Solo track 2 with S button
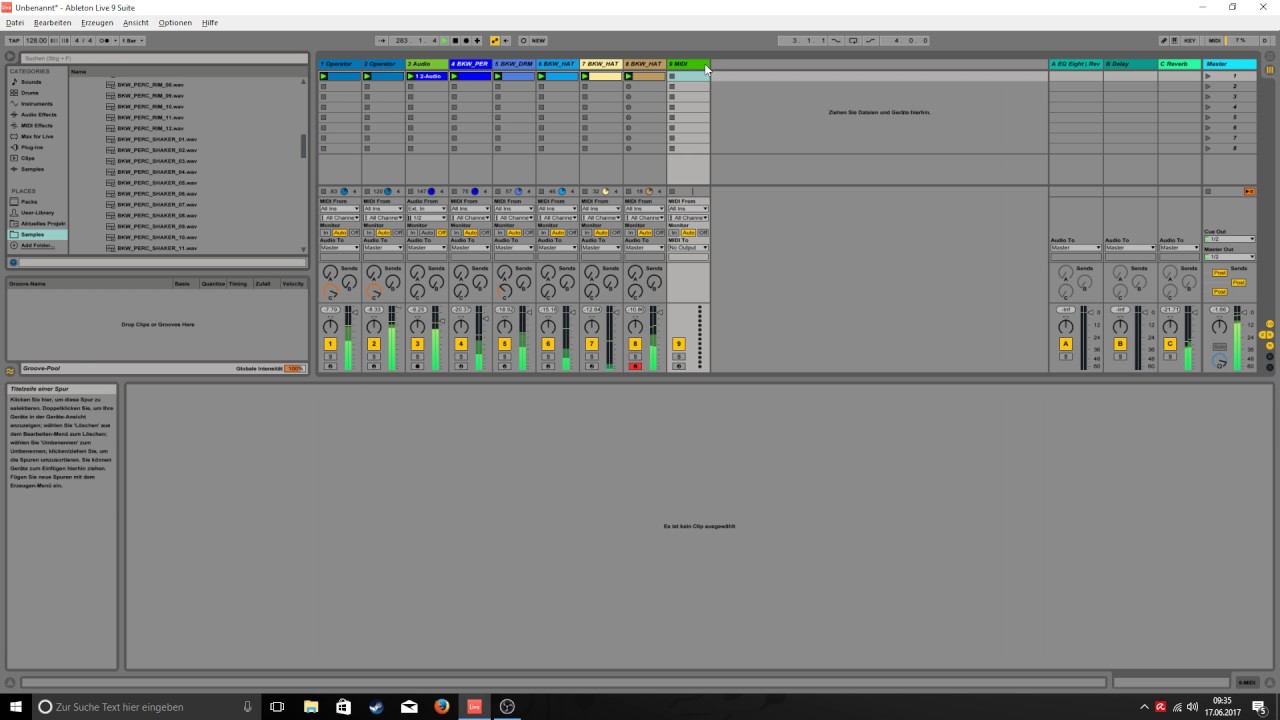The width and height of the screenshot is (1280, 720). [374, 356]
